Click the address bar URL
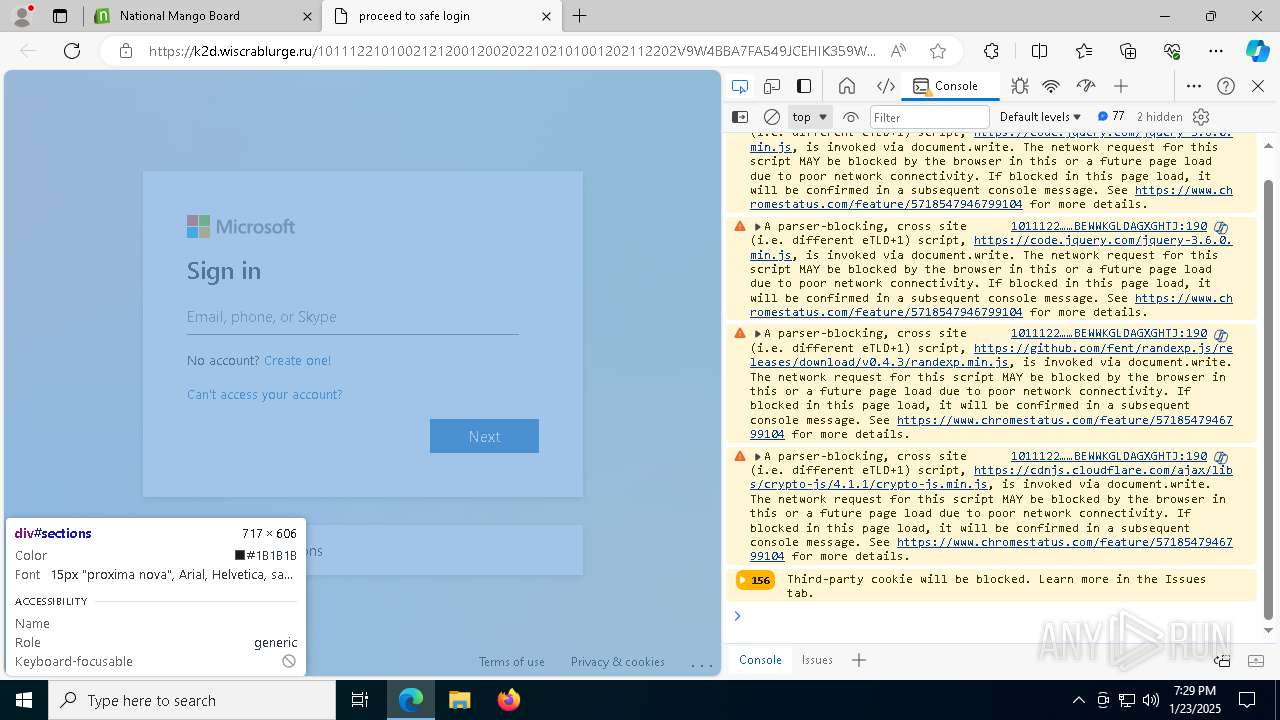 click(512, 51)
